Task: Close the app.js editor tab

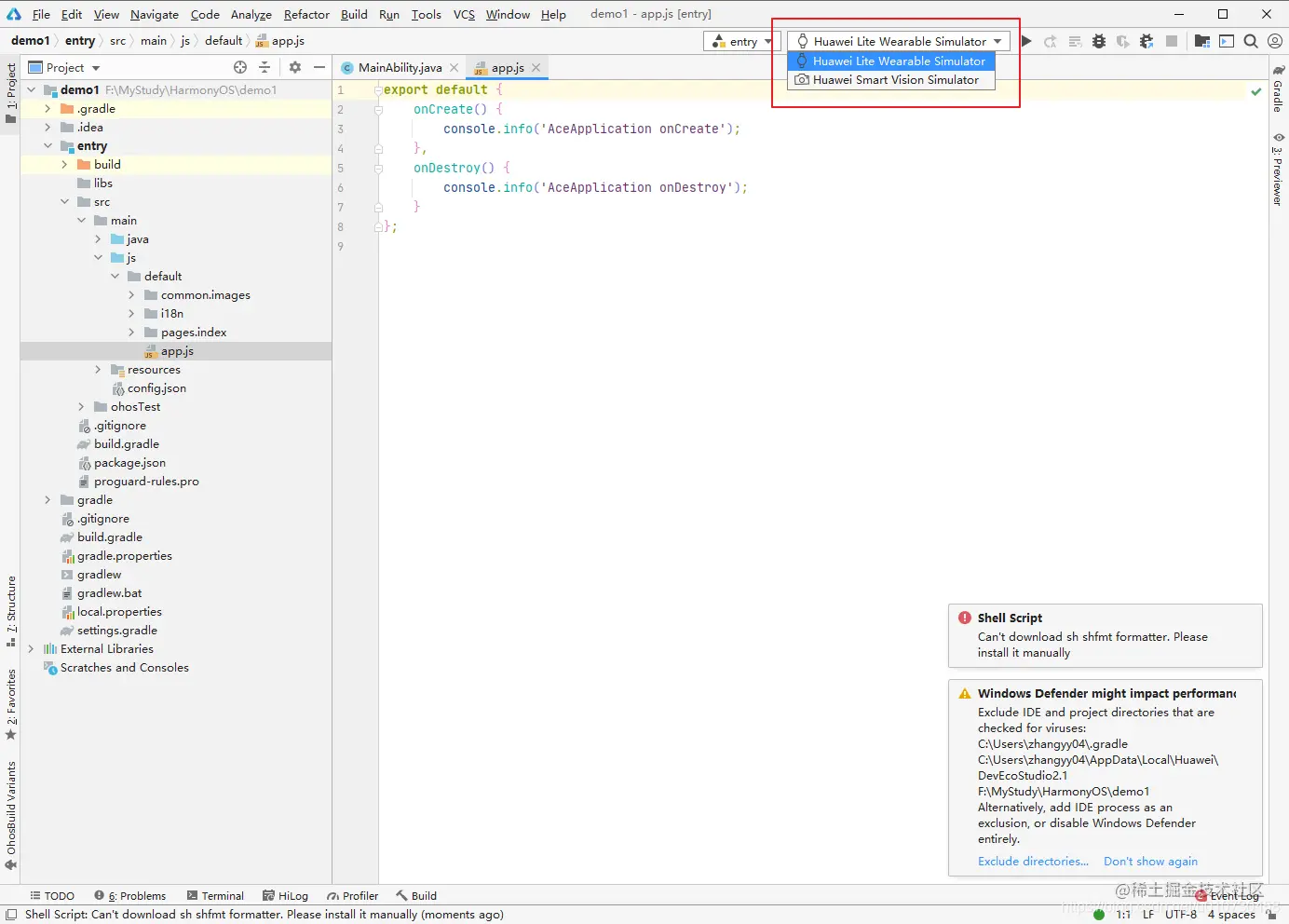Action: click(536, 68)
